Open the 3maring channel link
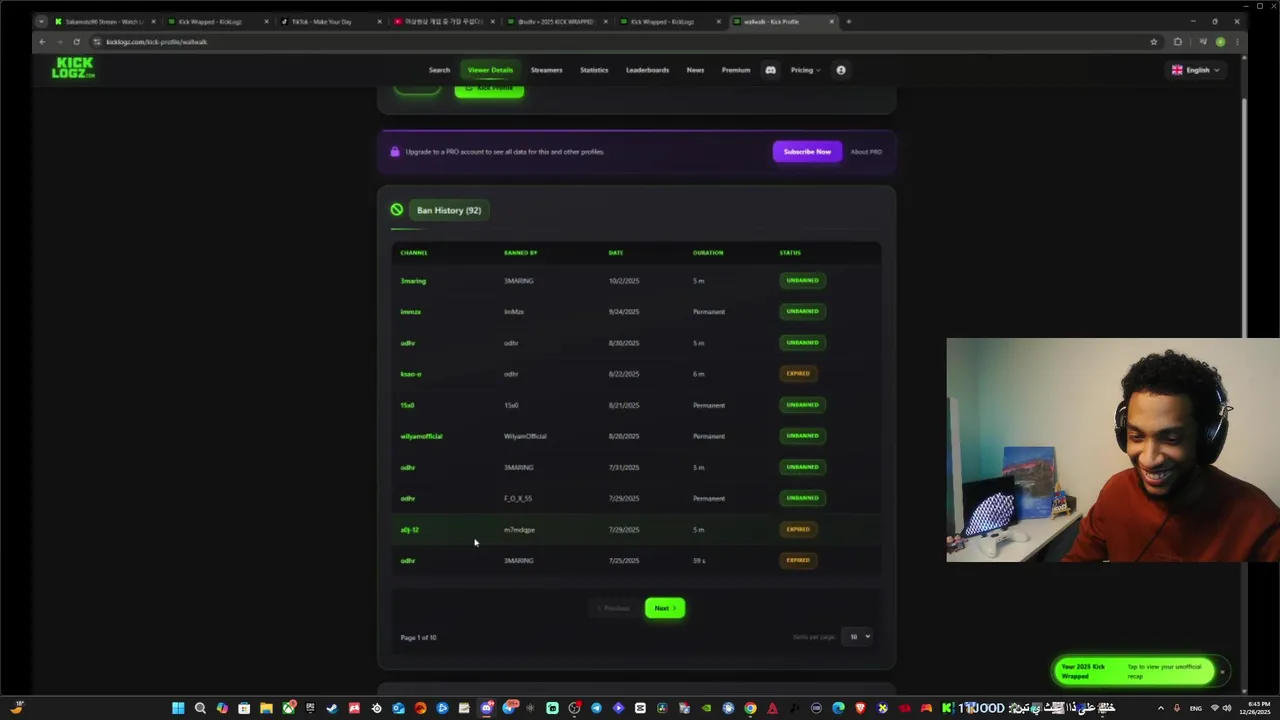 click(x=413, y=281)
